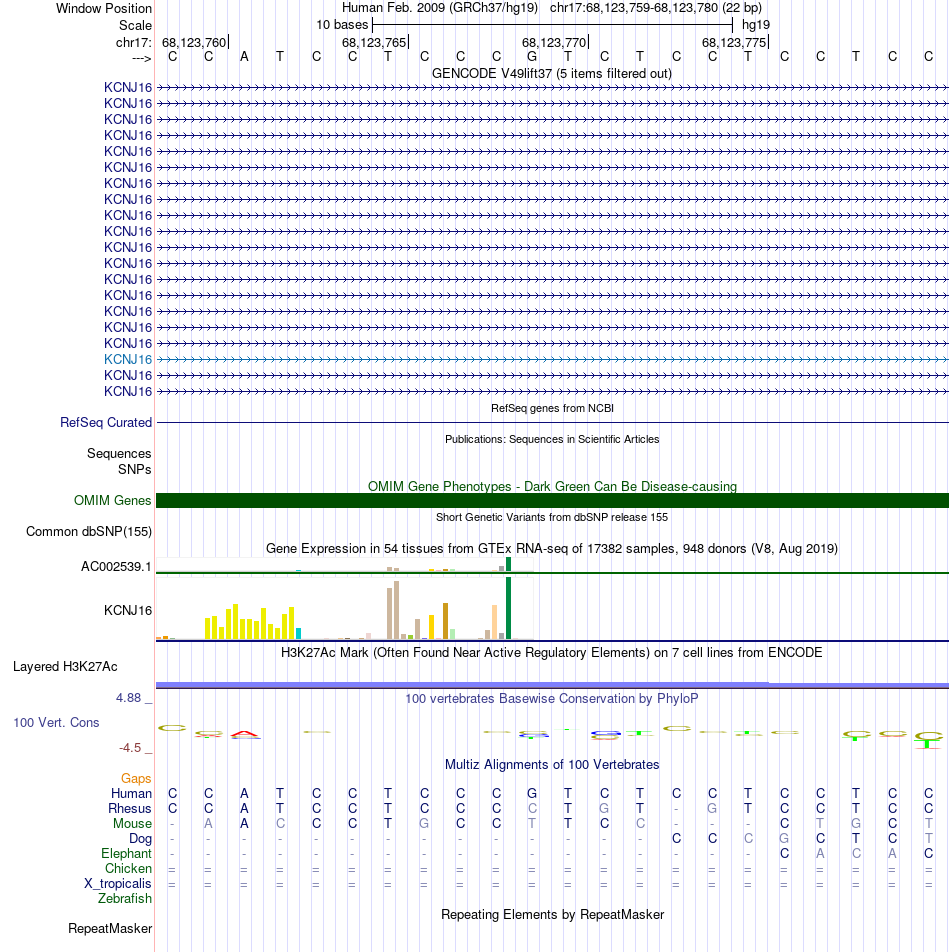The image size is (950, 952).
Task: Click the G base in Dog alignment row
Action: point(784,838)
